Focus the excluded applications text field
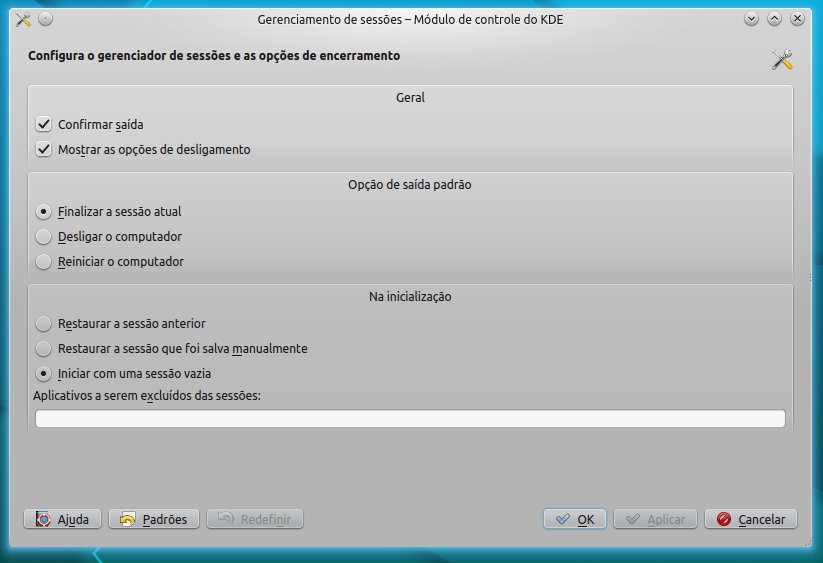Viewport: 823px width, 563px height. point(410,418)
